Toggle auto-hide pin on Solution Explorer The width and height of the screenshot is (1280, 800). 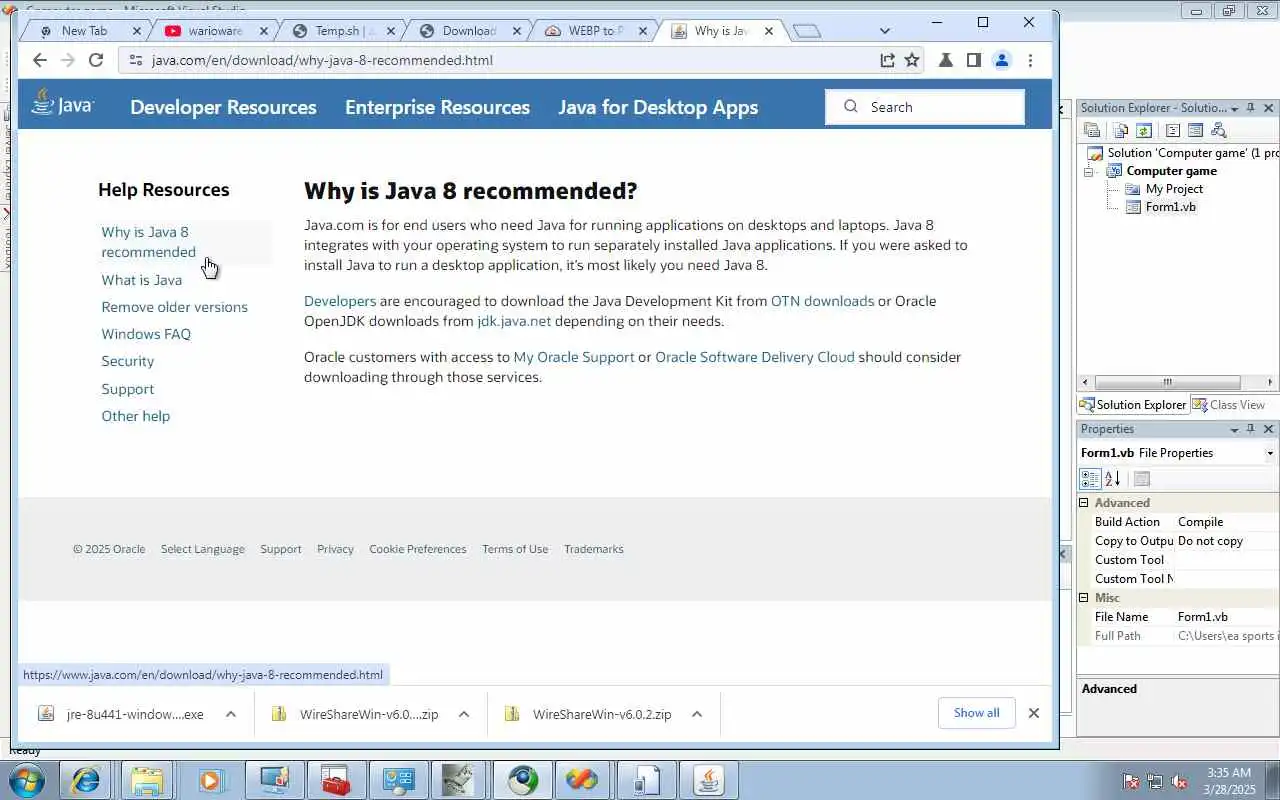1251,108
